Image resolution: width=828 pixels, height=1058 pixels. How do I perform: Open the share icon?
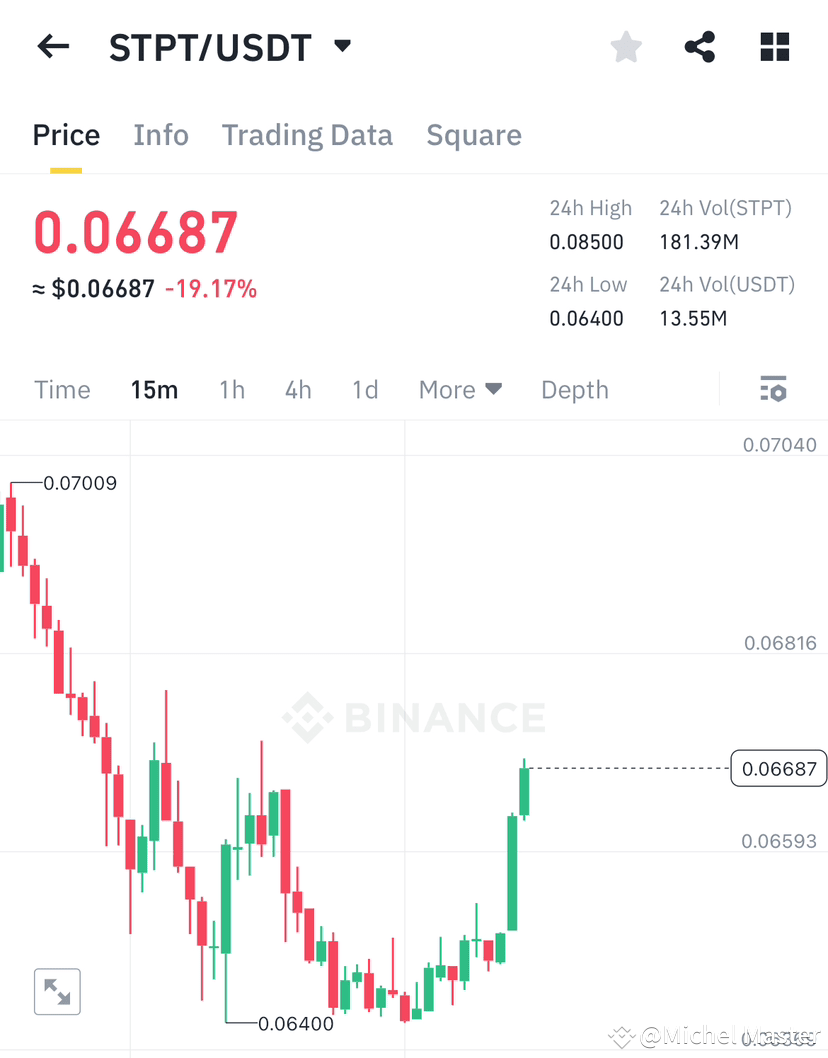[x=700, y=47]
